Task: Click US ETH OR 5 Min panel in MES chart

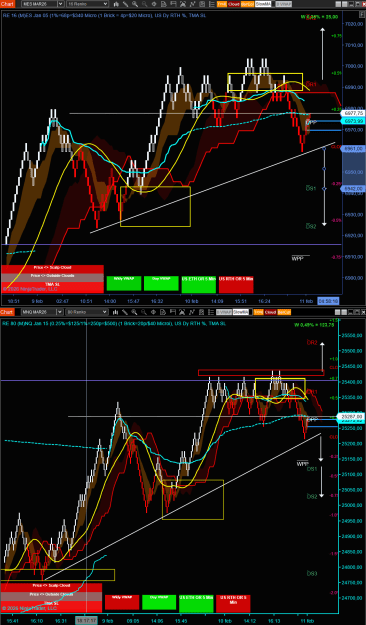Action: point(199,284)
